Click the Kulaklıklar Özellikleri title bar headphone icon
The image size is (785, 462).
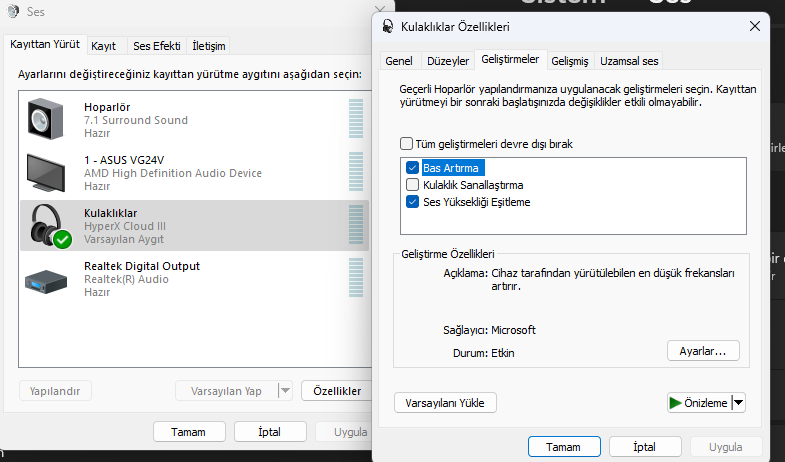(x=388, y=27)
